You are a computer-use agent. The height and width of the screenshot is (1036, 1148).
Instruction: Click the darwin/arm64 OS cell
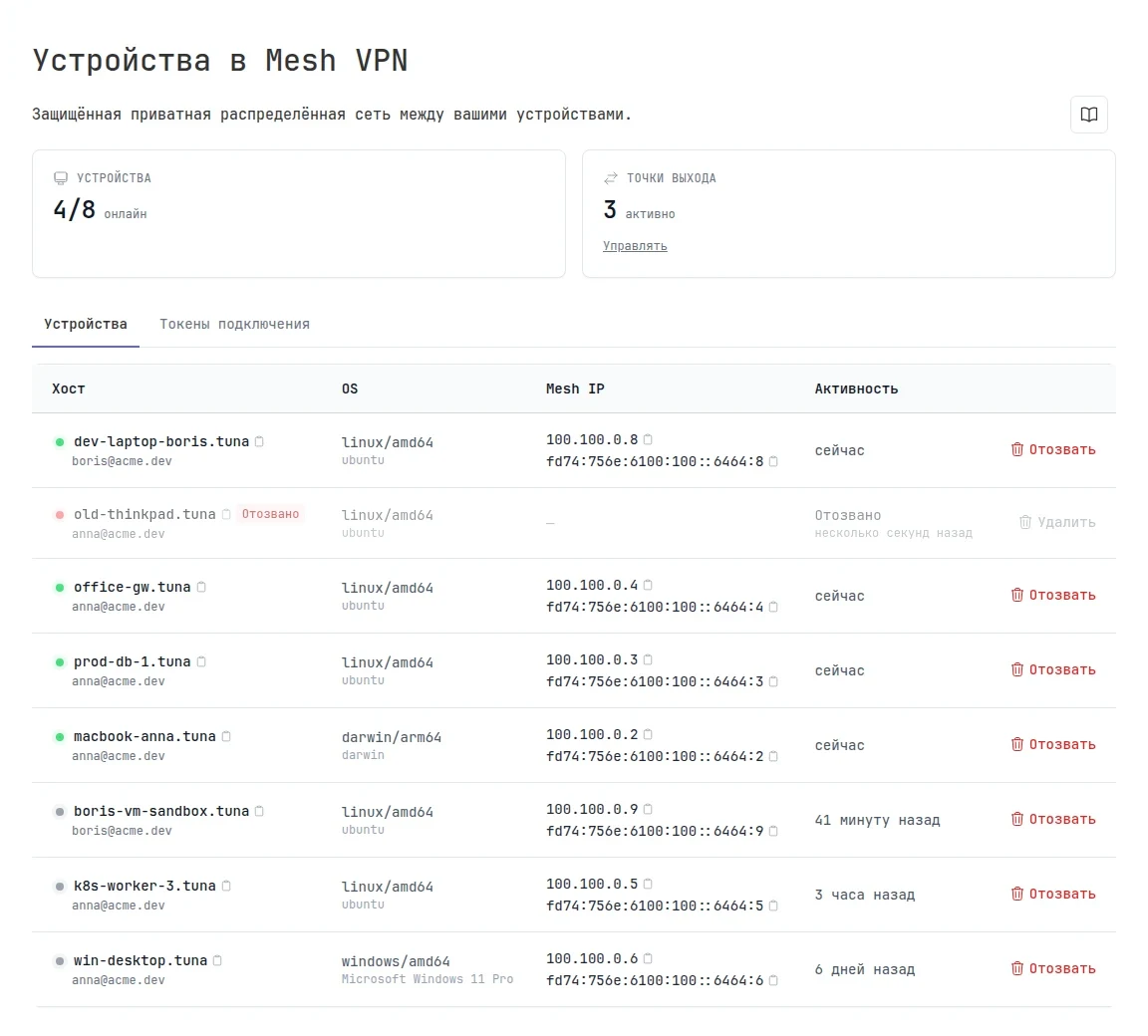pos(391,737)
